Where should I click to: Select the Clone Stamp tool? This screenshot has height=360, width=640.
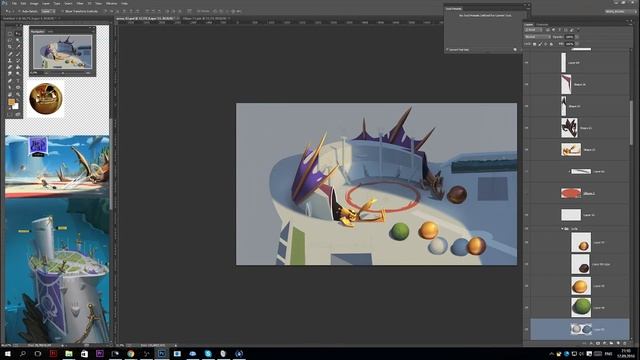point(10,60)
